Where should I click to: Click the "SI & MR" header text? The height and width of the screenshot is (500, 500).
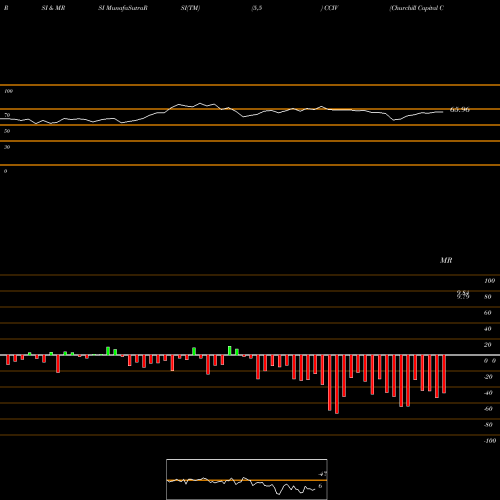[53, 8]
